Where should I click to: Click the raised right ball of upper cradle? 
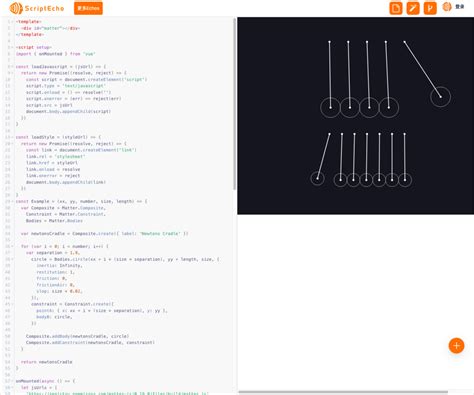[440, 97]
